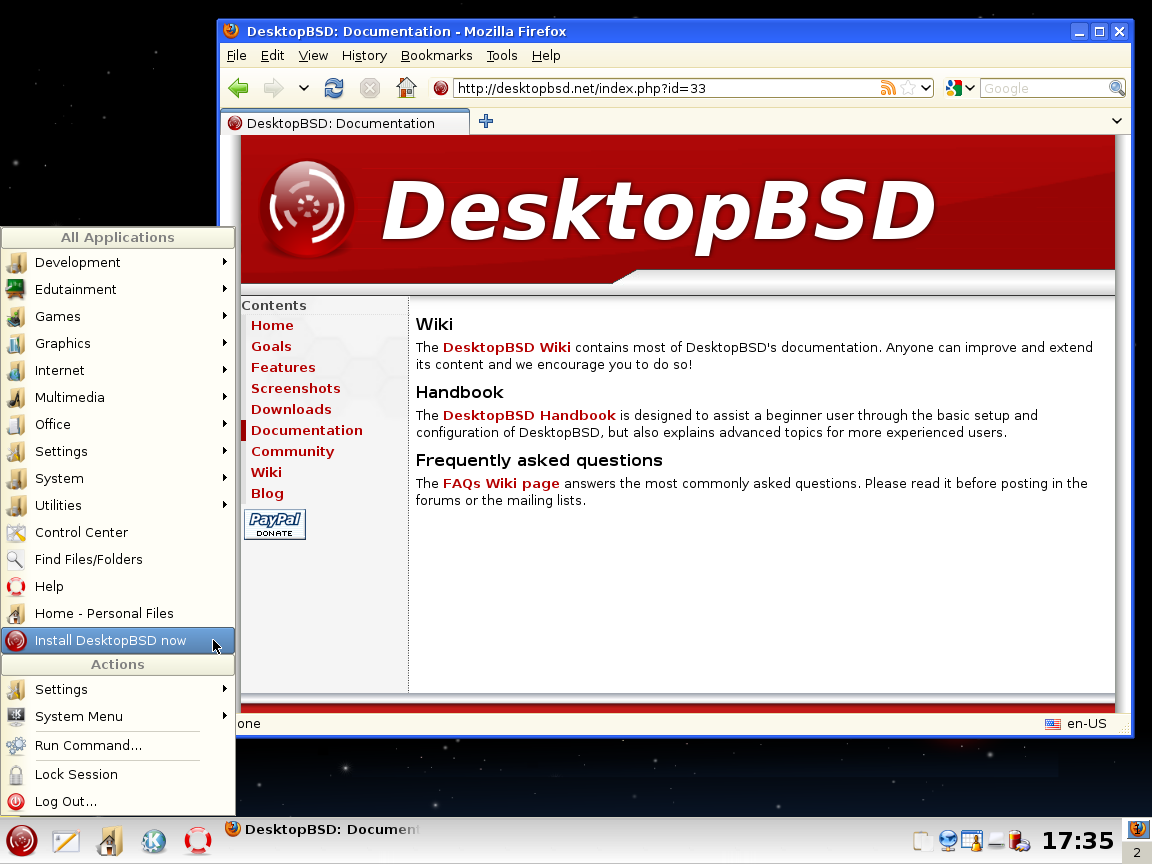Go to the Firefox home page icon
The width and height of the screenshot is (1152, 864).
click(406, 88)
